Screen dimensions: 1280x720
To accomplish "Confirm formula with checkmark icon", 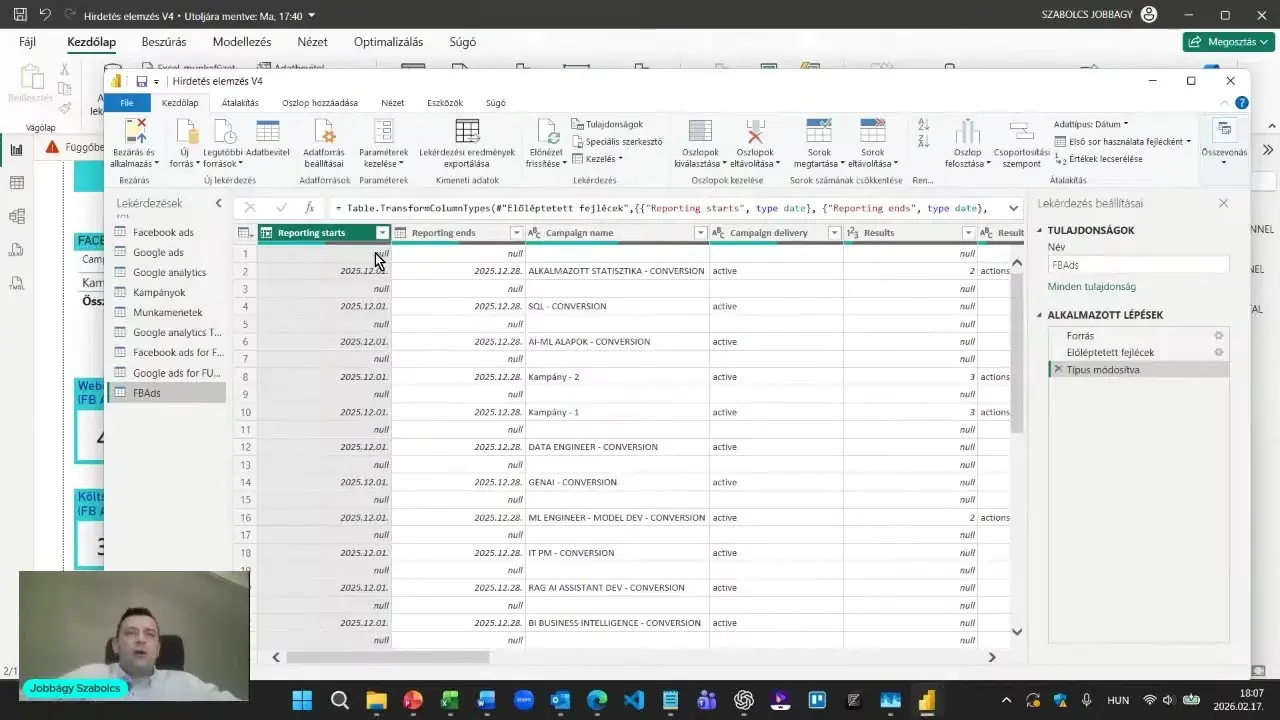I will 281,208.
